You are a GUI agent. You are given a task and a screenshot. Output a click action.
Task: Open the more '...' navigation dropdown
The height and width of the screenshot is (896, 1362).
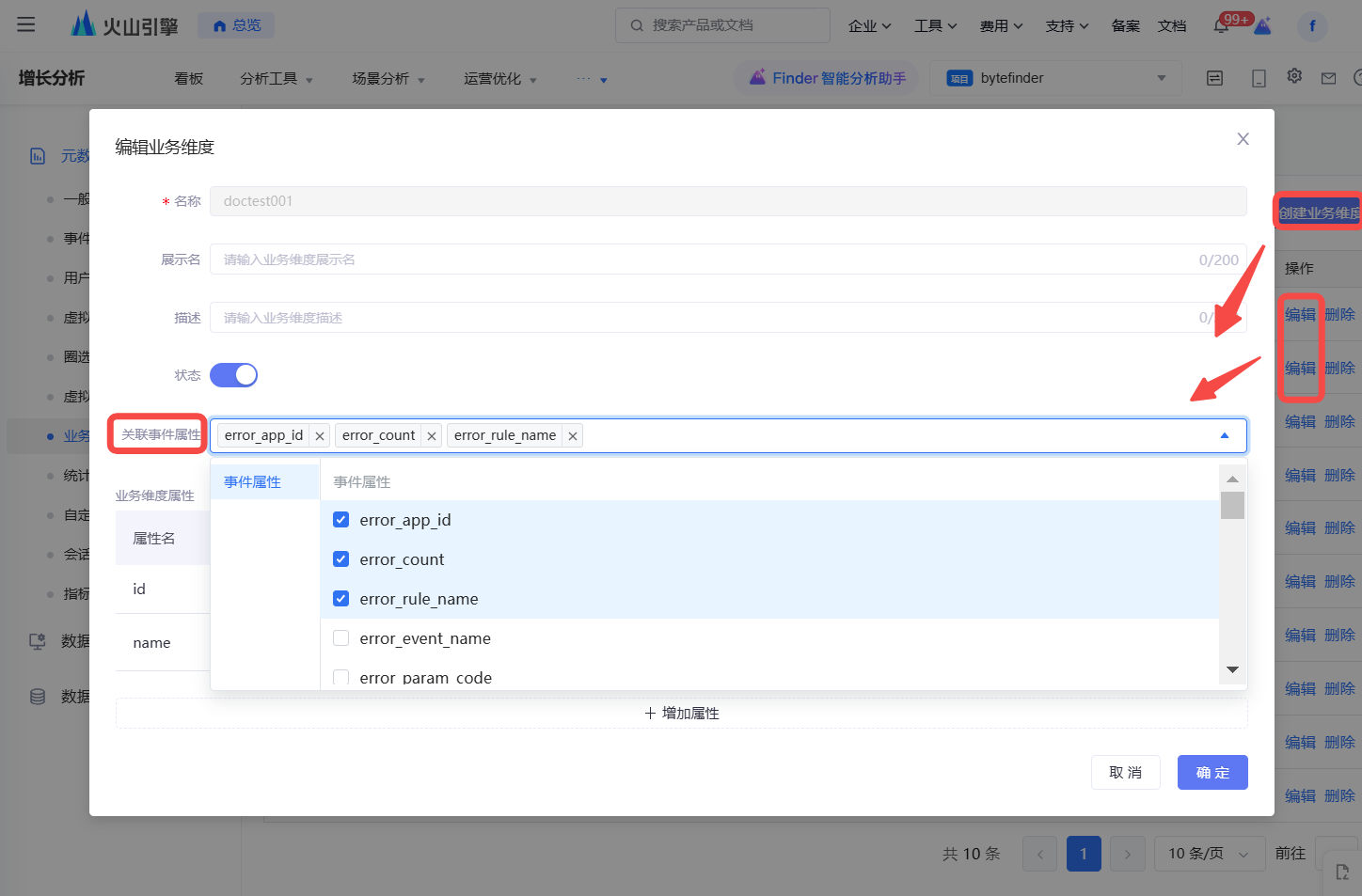tap(592, 79)
